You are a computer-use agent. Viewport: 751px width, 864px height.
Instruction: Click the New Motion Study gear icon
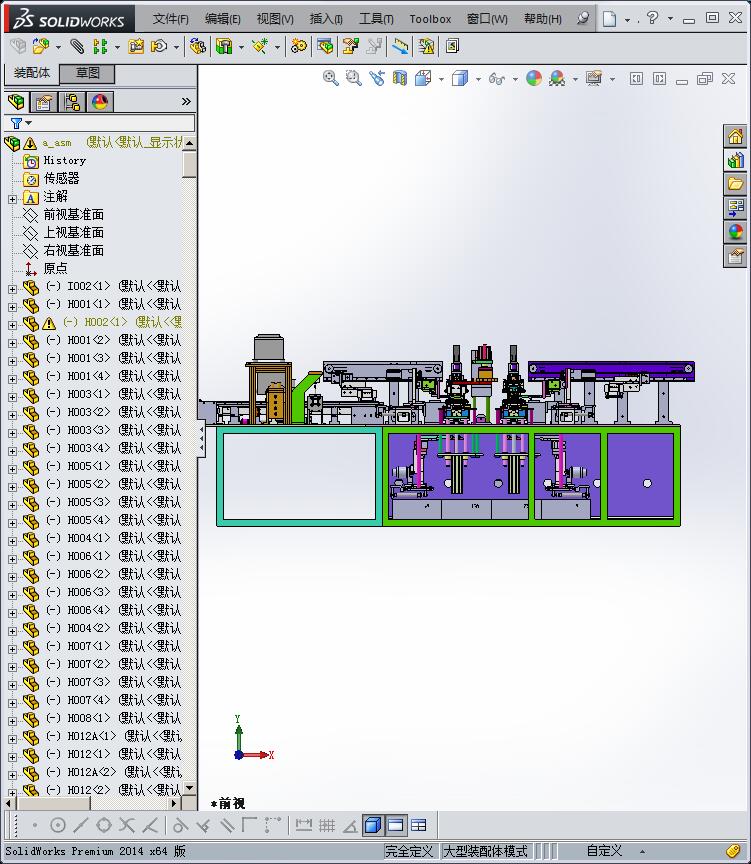(299, 46)
